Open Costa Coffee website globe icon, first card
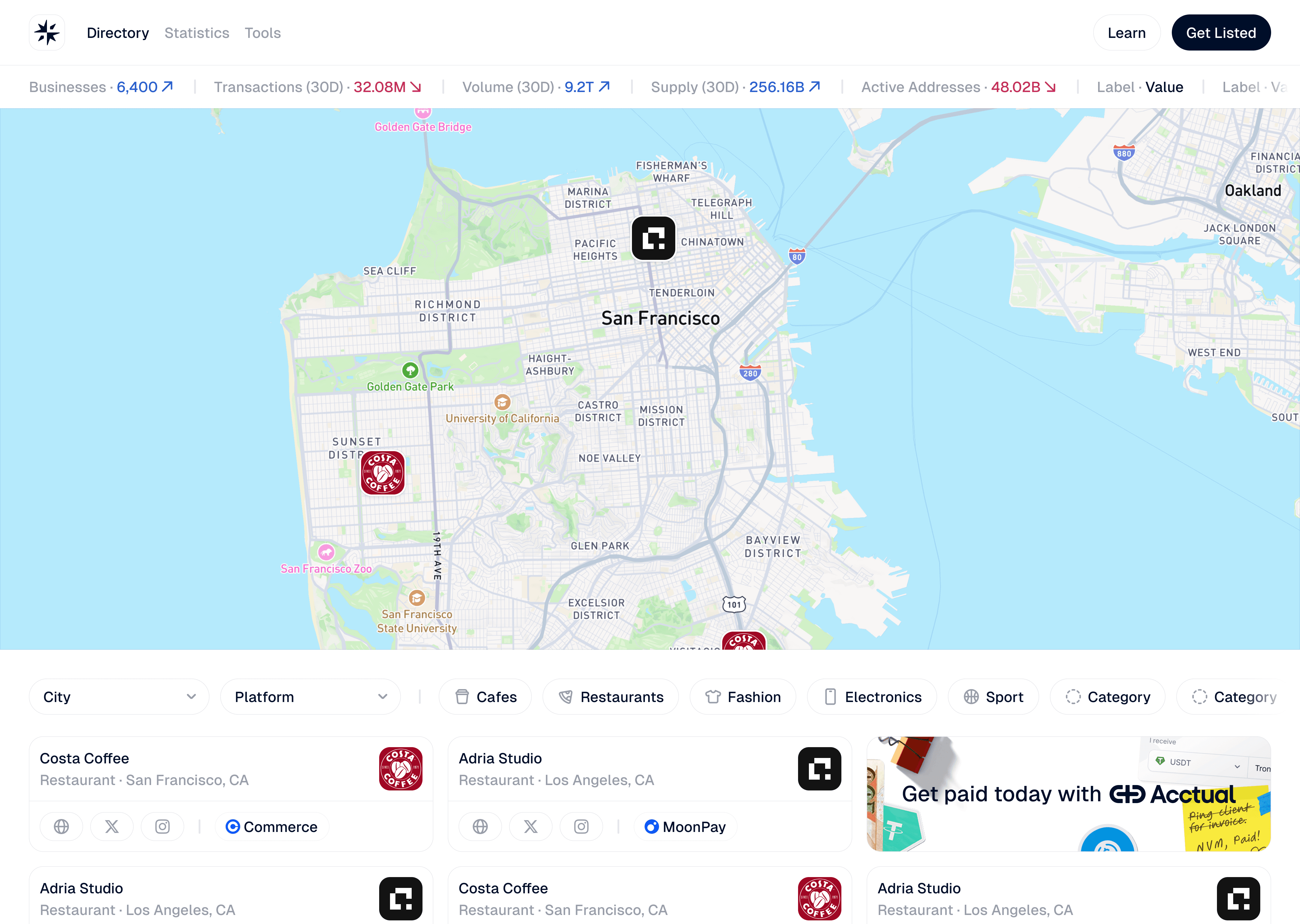The image size is (1300, 924). (x=61, y=826)
